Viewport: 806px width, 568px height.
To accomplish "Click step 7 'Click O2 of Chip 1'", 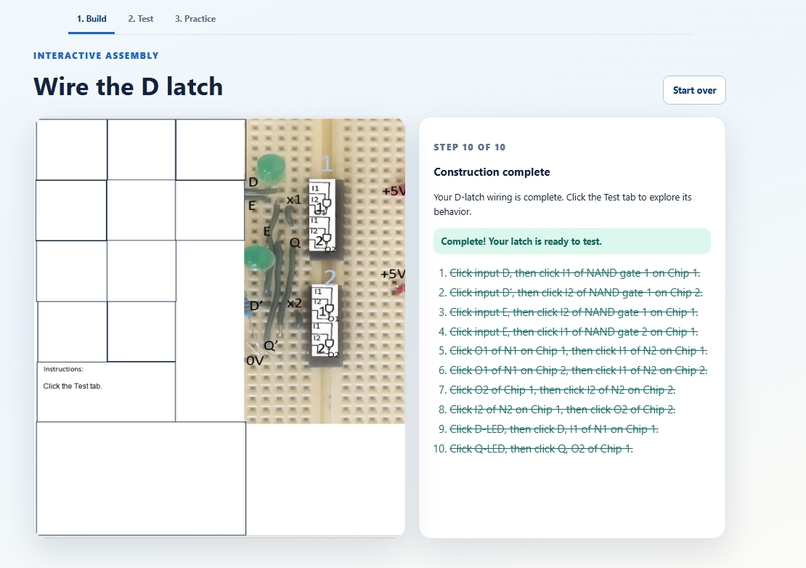I will (x=562, y=390).
